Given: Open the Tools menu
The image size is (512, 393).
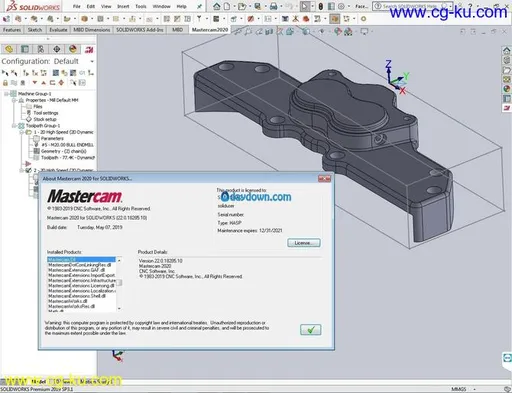Looking at the screenshot, I should point(141,6).
